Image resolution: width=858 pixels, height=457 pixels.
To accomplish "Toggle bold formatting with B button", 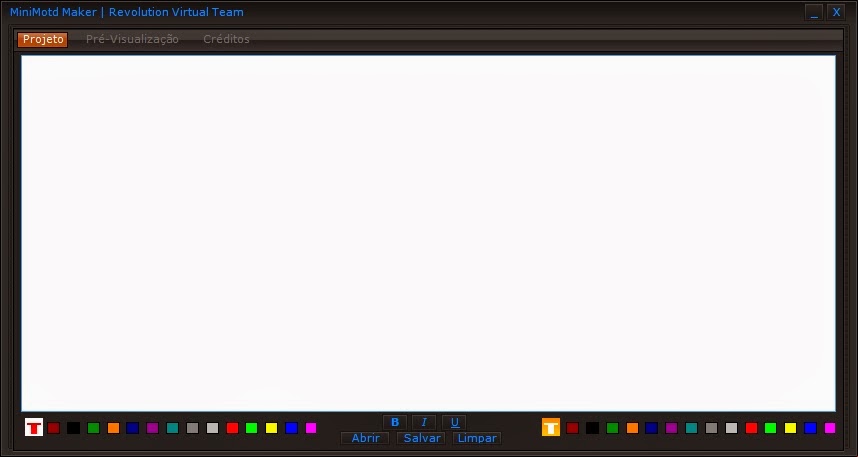I will click(395, 423).
